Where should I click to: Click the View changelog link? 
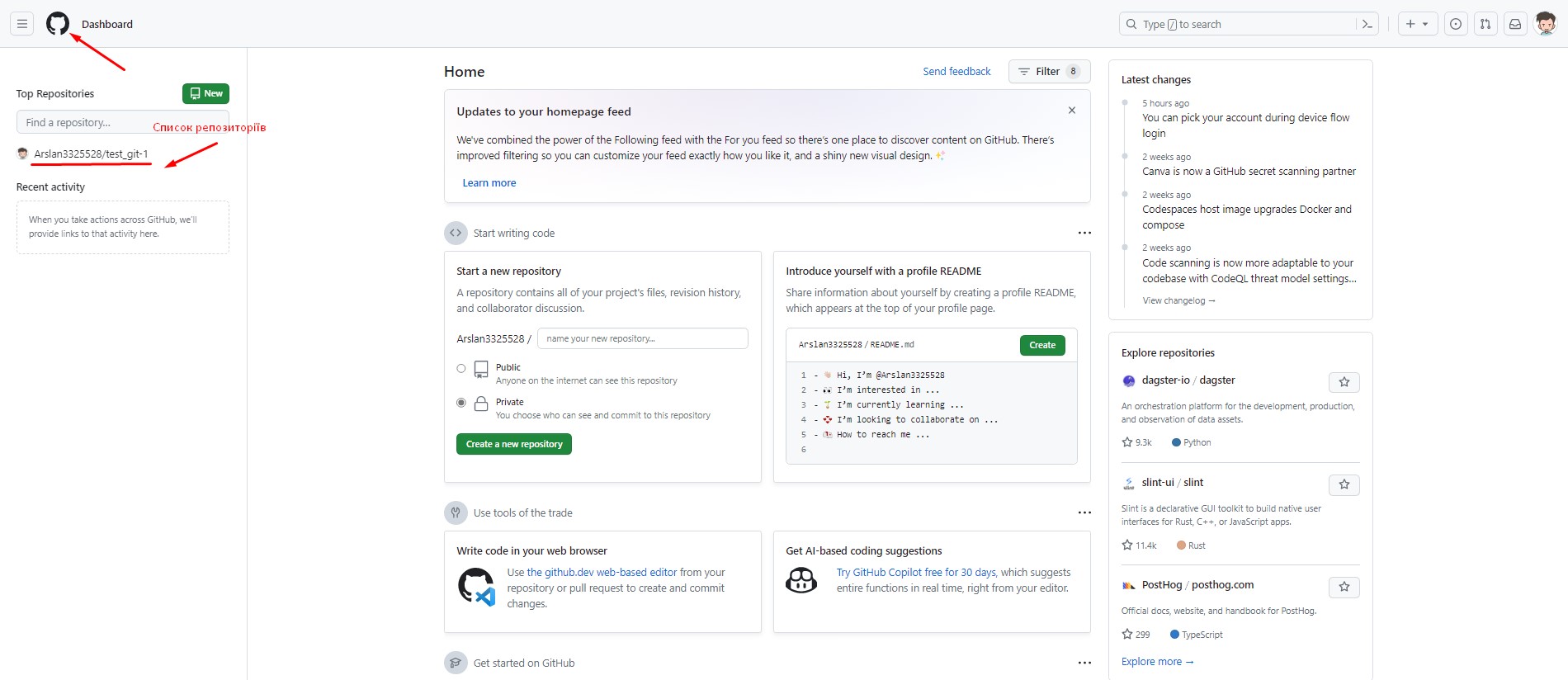pyautogui.click(x=1178, y=300)
